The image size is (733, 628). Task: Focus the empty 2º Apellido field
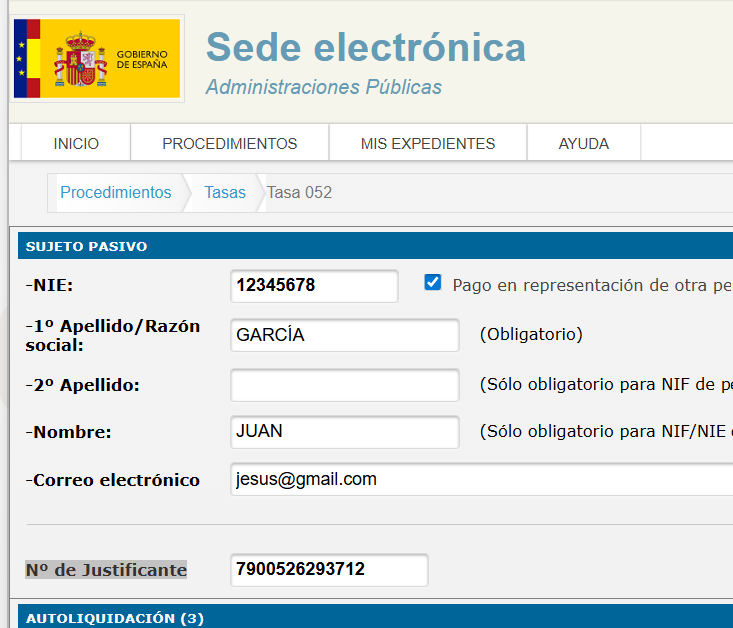point(345,385)
